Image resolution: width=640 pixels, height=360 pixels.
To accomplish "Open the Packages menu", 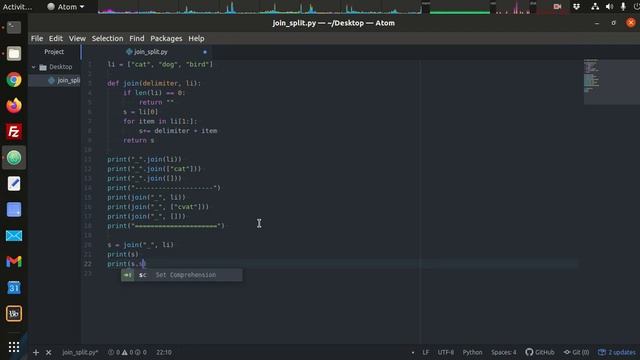I will [x=166, y=38].
